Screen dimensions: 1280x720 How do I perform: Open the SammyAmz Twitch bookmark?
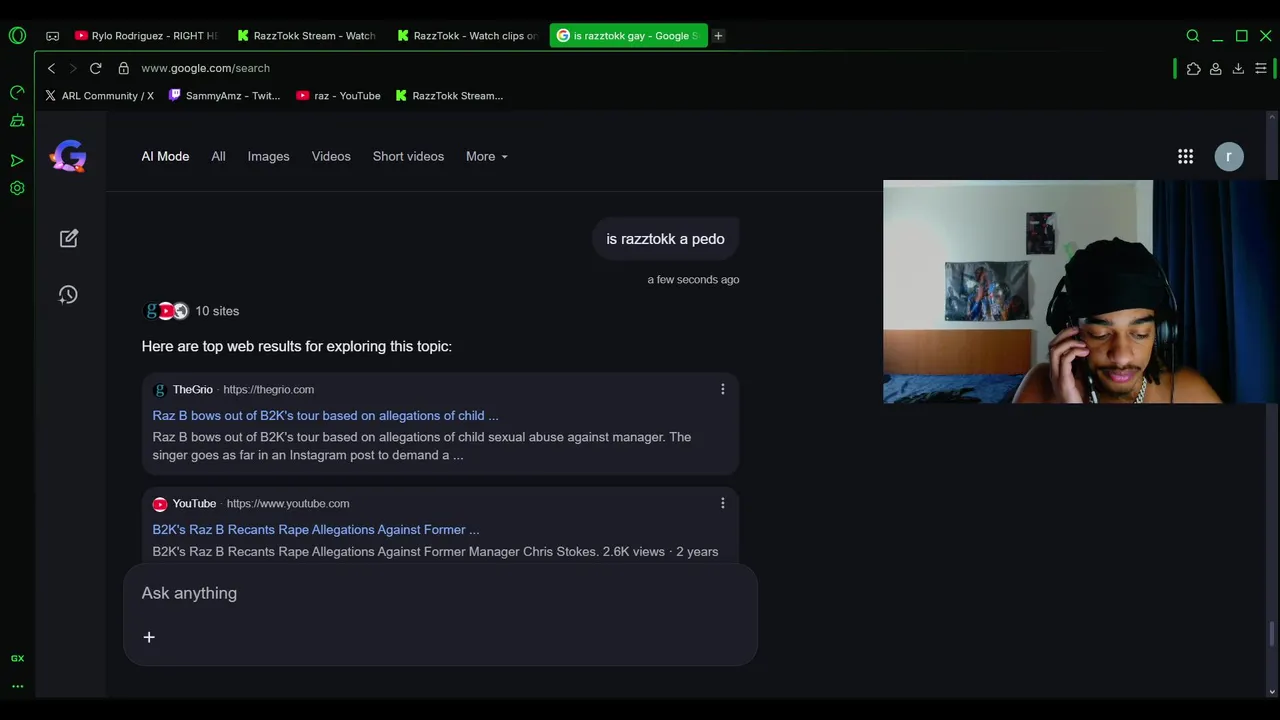pyautogui.click(x=224, y=96)
